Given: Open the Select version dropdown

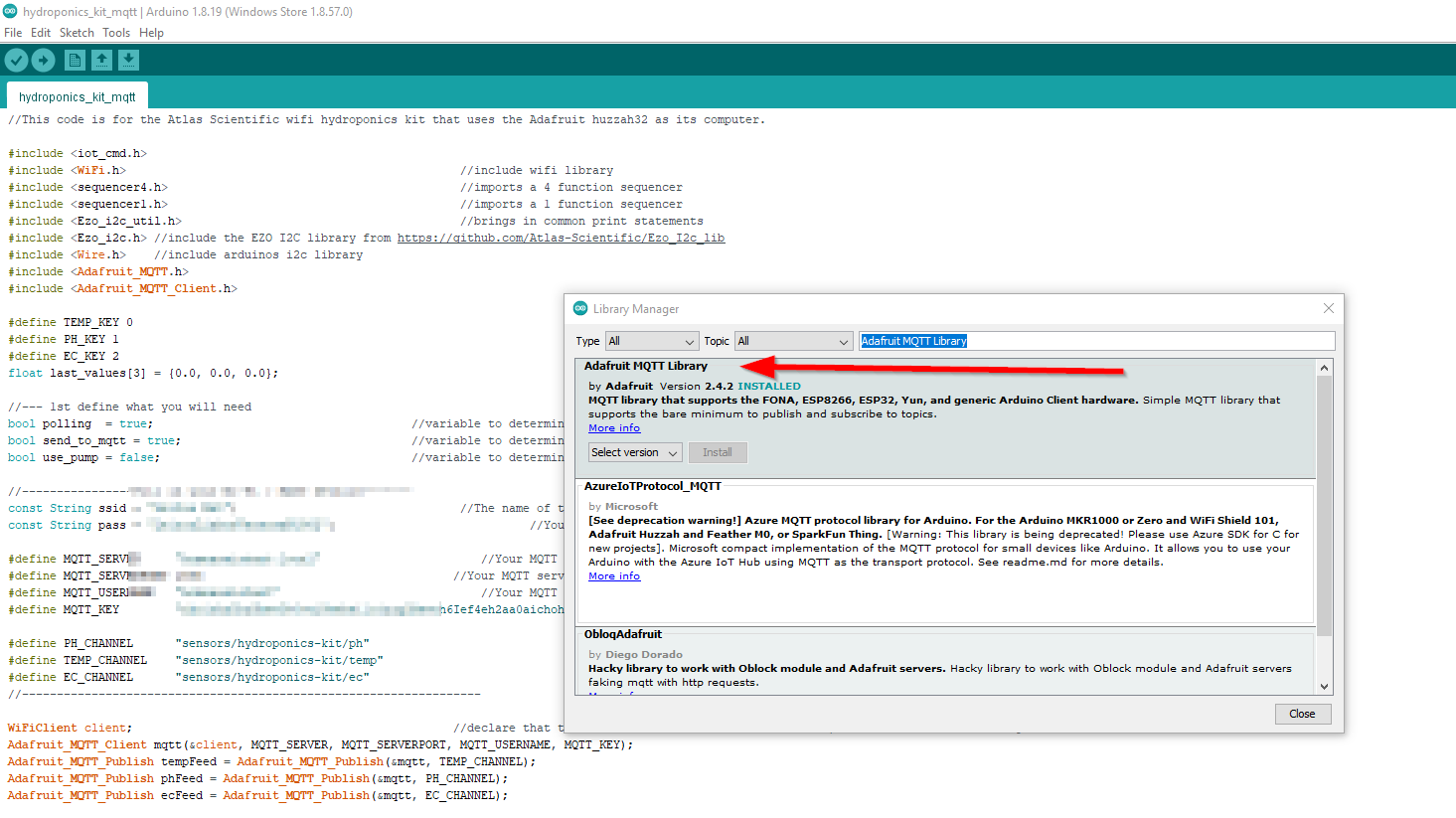Looking at the screenshot, I should click(x=635, y=452).
